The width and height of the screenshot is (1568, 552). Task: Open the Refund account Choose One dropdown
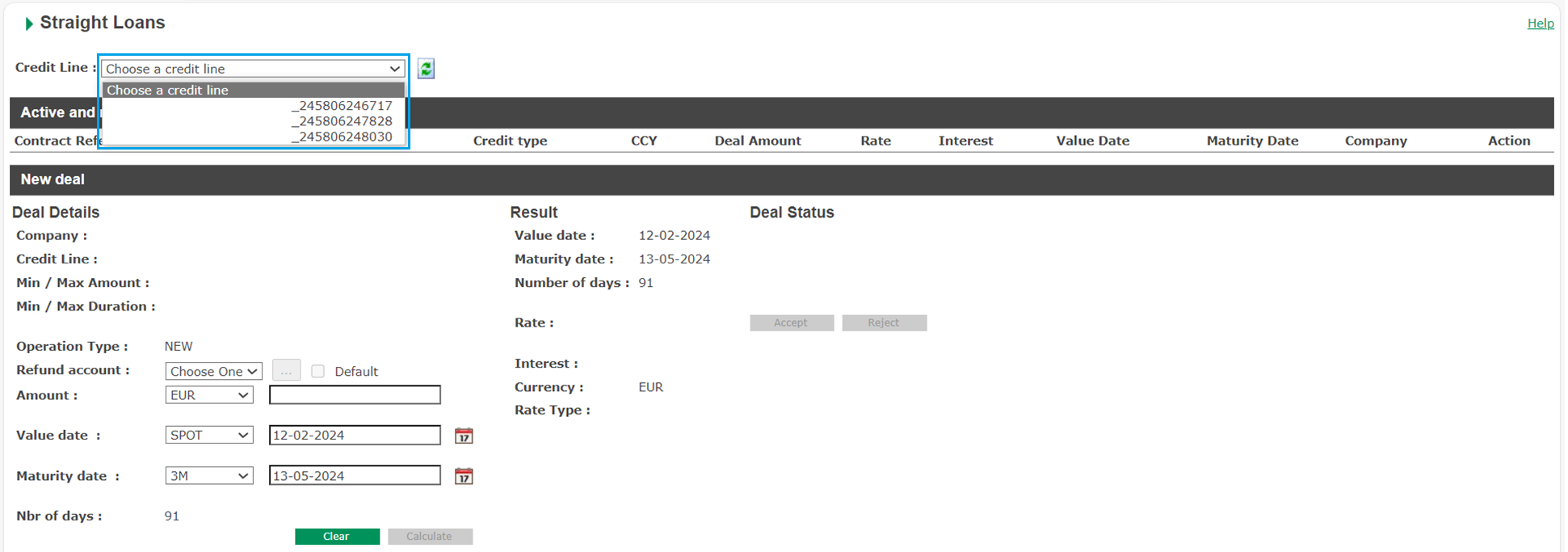click(x=213, y=371)
